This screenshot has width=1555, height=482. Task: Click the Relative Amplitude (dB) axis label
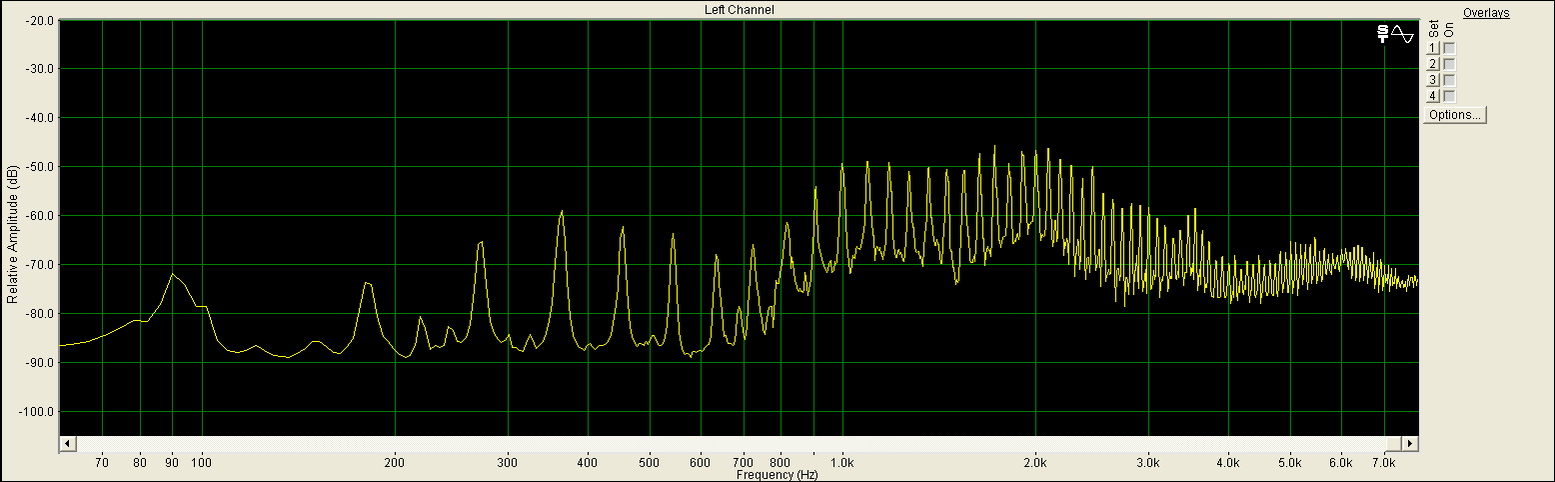point(13,235)
